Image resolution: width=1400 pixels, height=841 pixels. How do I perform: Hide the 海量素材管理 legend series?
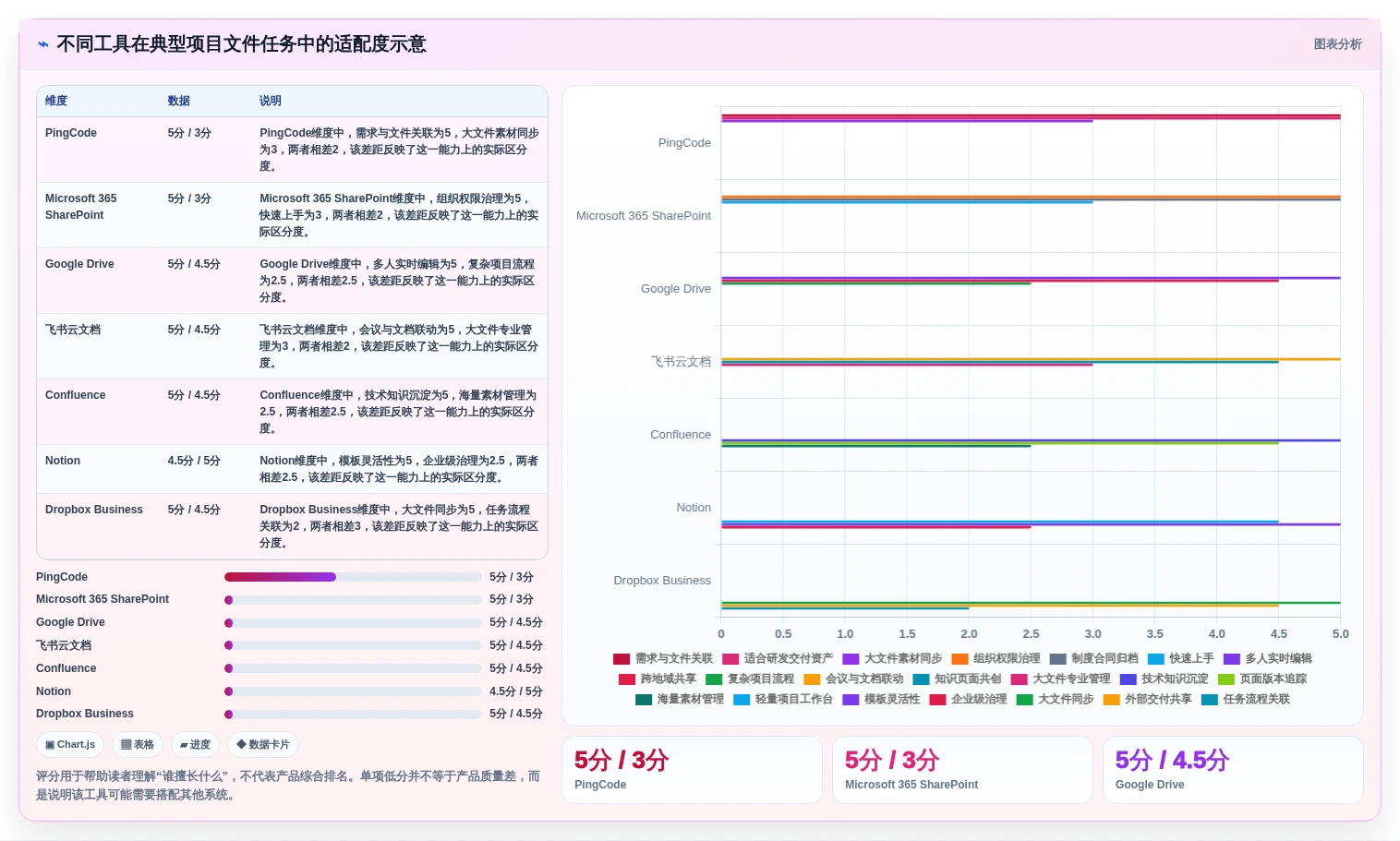click(680, 699)
